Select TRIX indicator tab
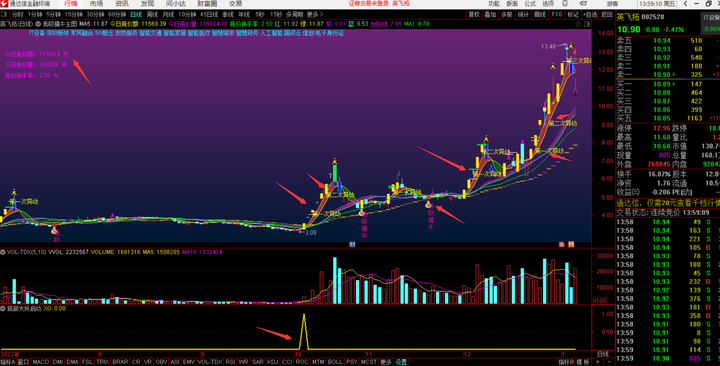720x366 pixels. pyautogui.click(x=102, y=362)
